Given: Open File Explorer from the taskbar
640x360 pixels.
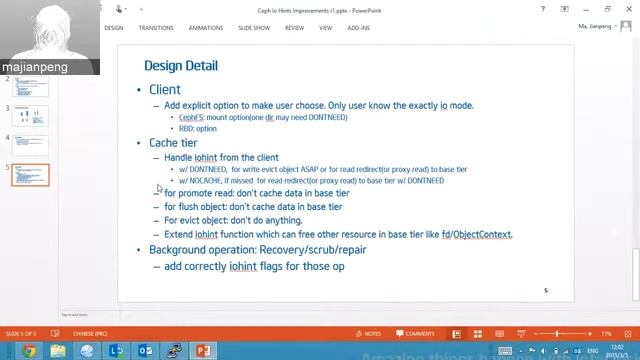Looking at the screenshot, I should pos(58,351).
